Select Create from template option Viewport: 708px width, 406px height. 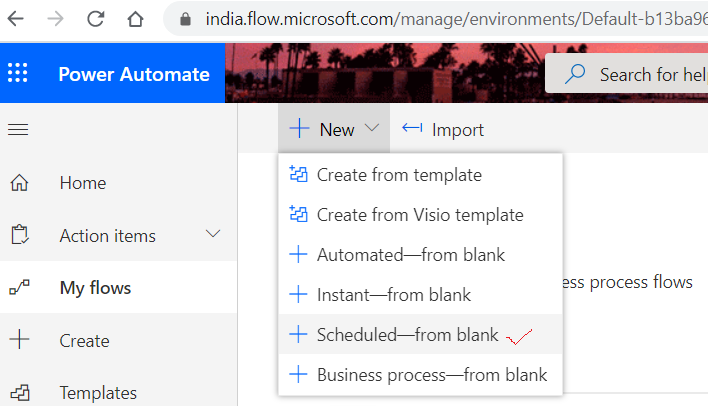click(x=398, y=175)
